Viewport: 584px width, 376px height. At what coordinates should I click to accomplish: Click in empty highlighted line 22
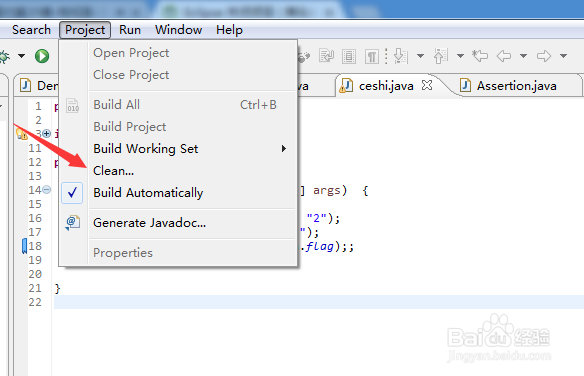tap(319, 302)
